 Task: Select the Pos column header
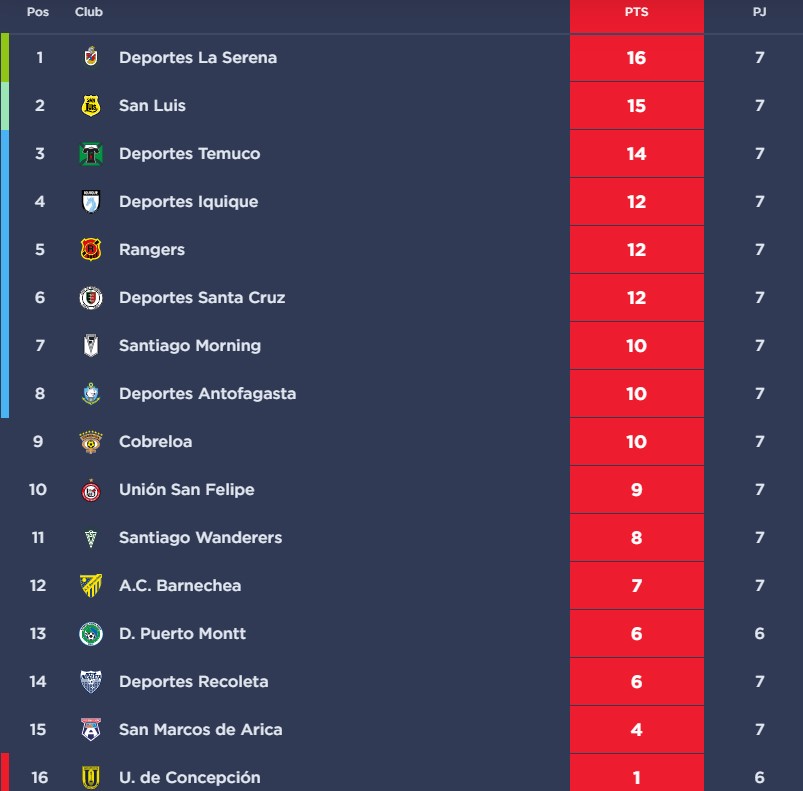click(x=38, y=12)
